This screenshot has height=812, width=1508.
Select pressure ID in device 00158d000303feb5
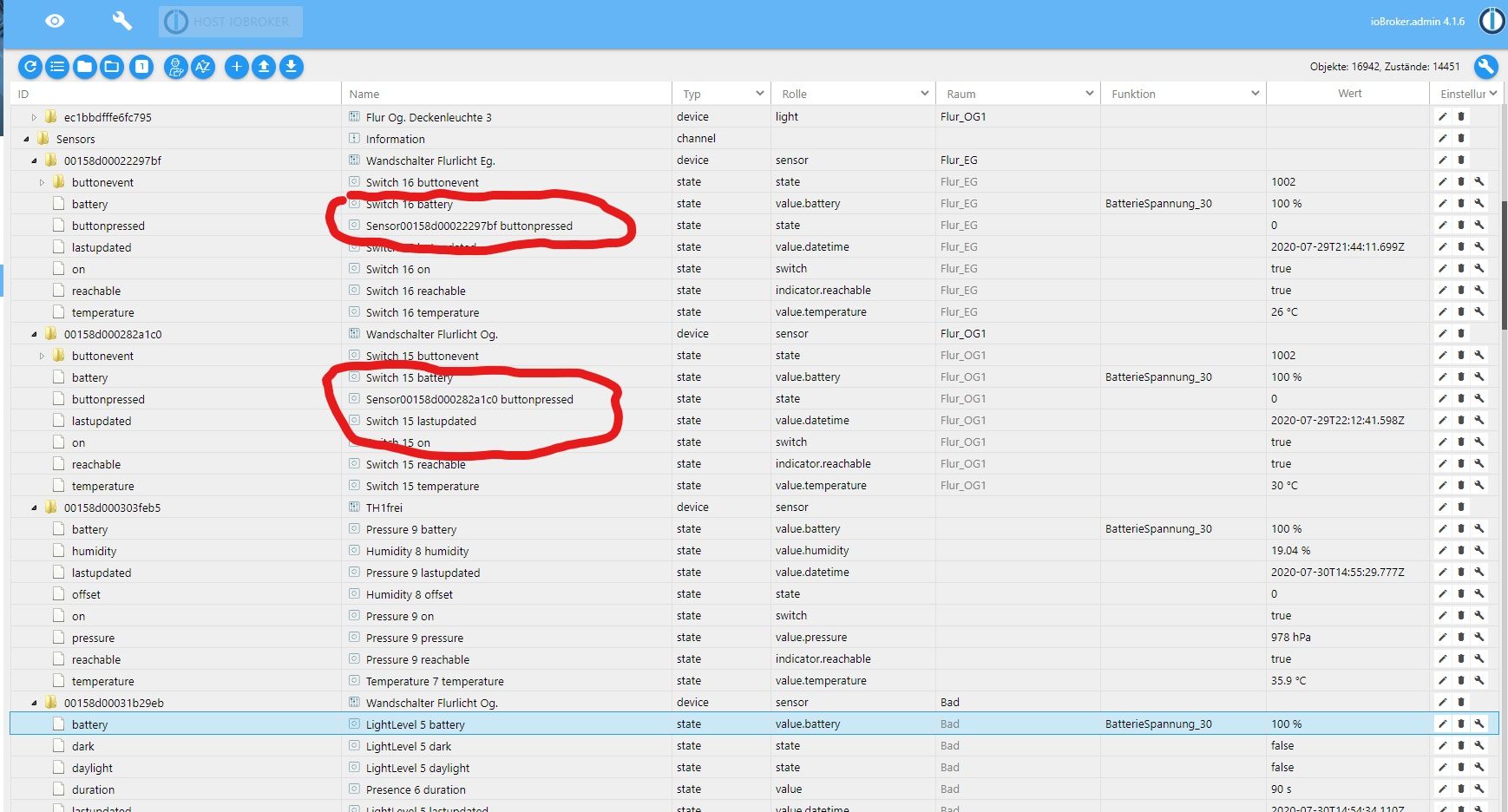pos(93,638)
